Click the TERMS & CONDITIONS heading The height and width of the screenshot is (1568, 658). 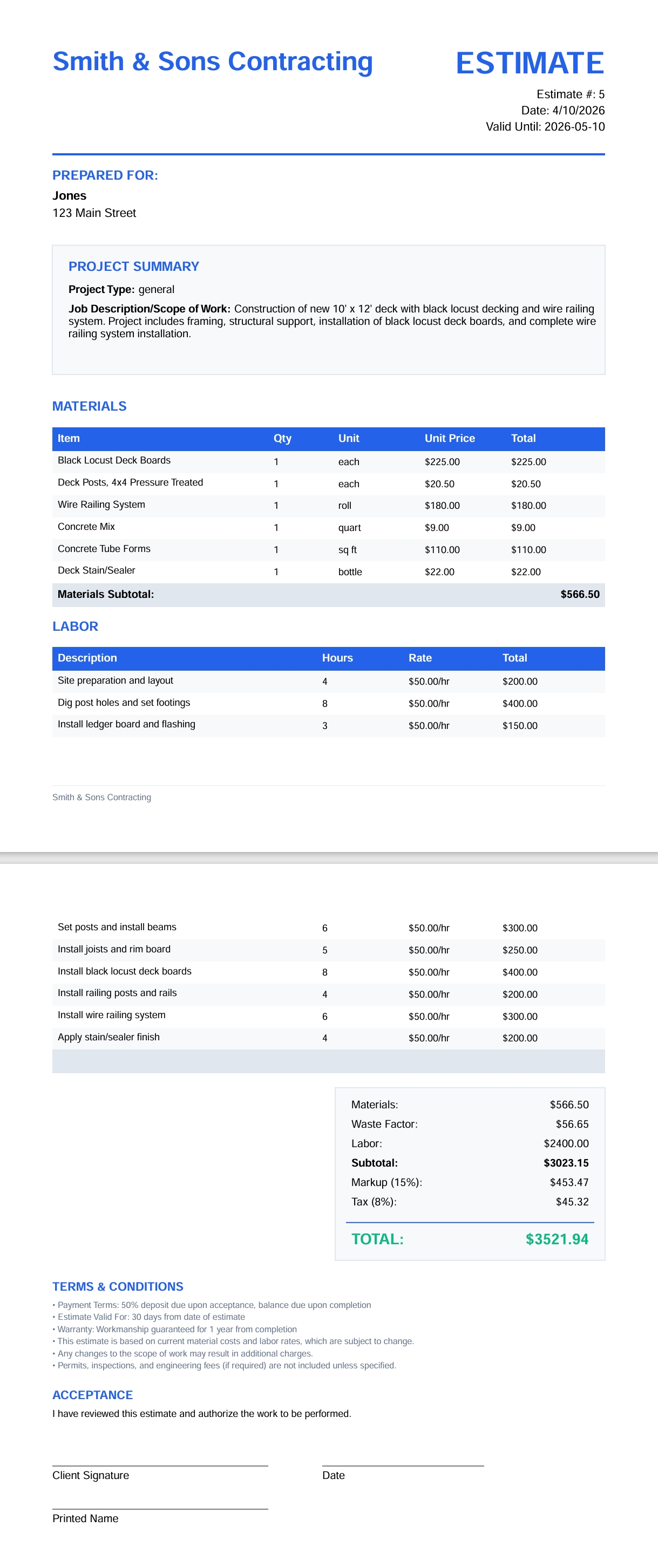[x=118, y=1287]
